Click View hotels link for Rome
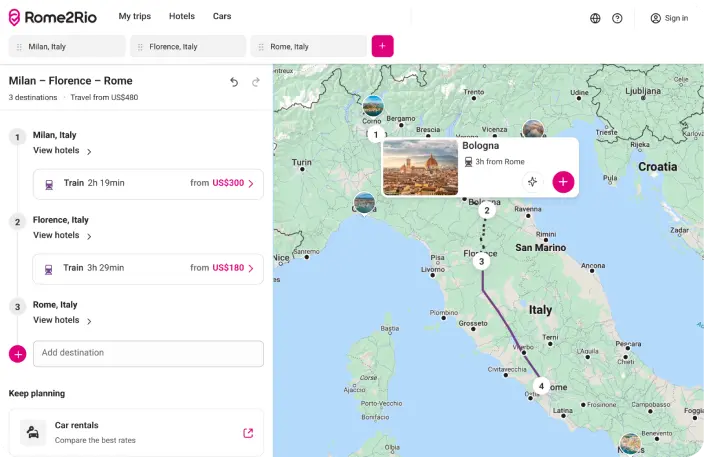Screen dimensions: 704x457 tap(56, 320)
